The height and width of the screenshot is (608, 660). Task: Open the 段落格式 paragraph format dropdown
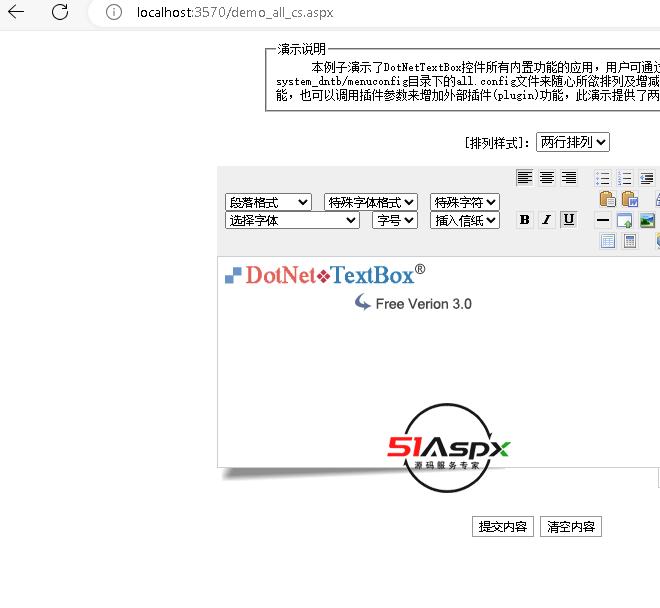pos(268,202)
